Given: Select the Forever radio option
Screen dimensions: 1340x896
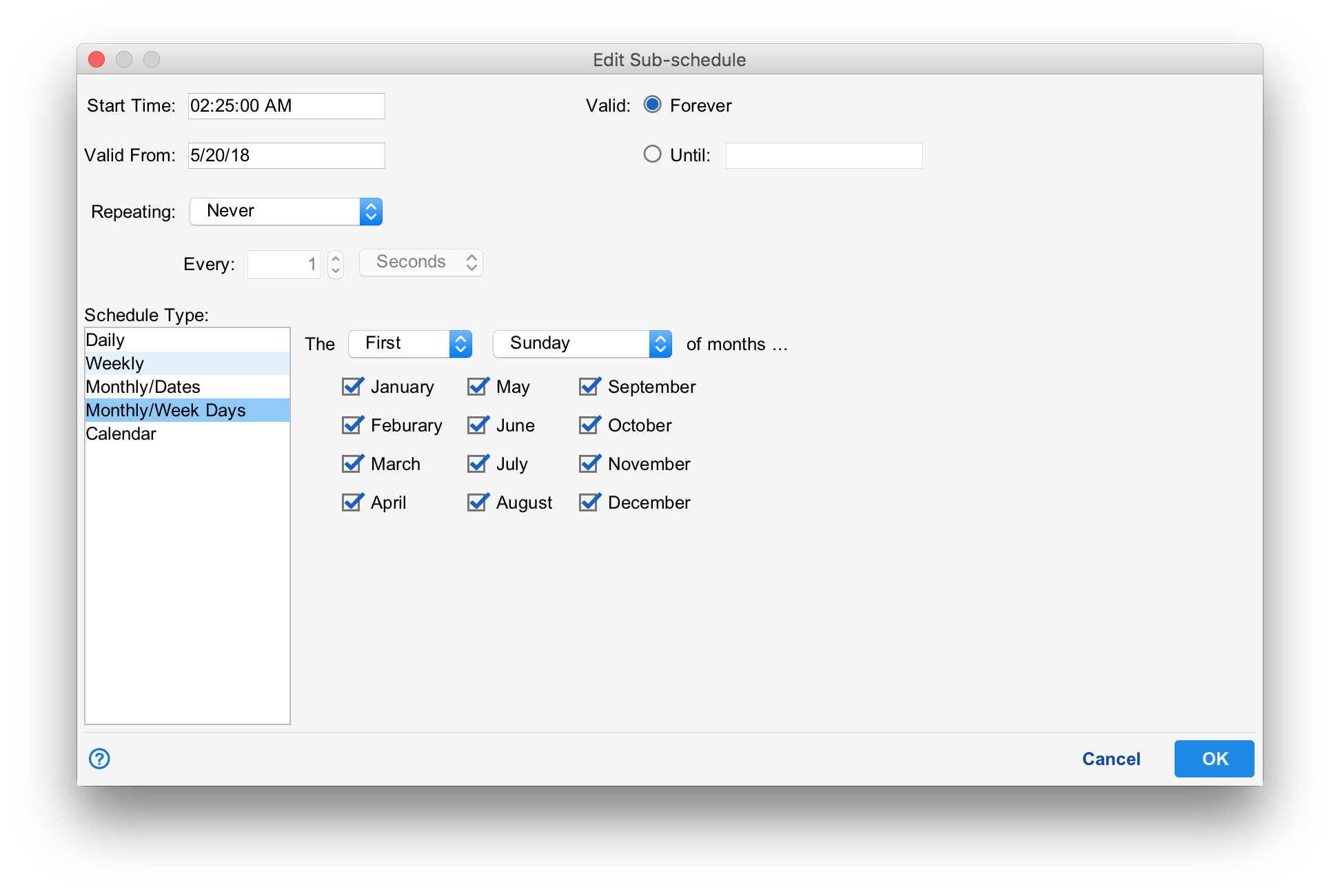Looking at the screenshot, I should [652, 105].
